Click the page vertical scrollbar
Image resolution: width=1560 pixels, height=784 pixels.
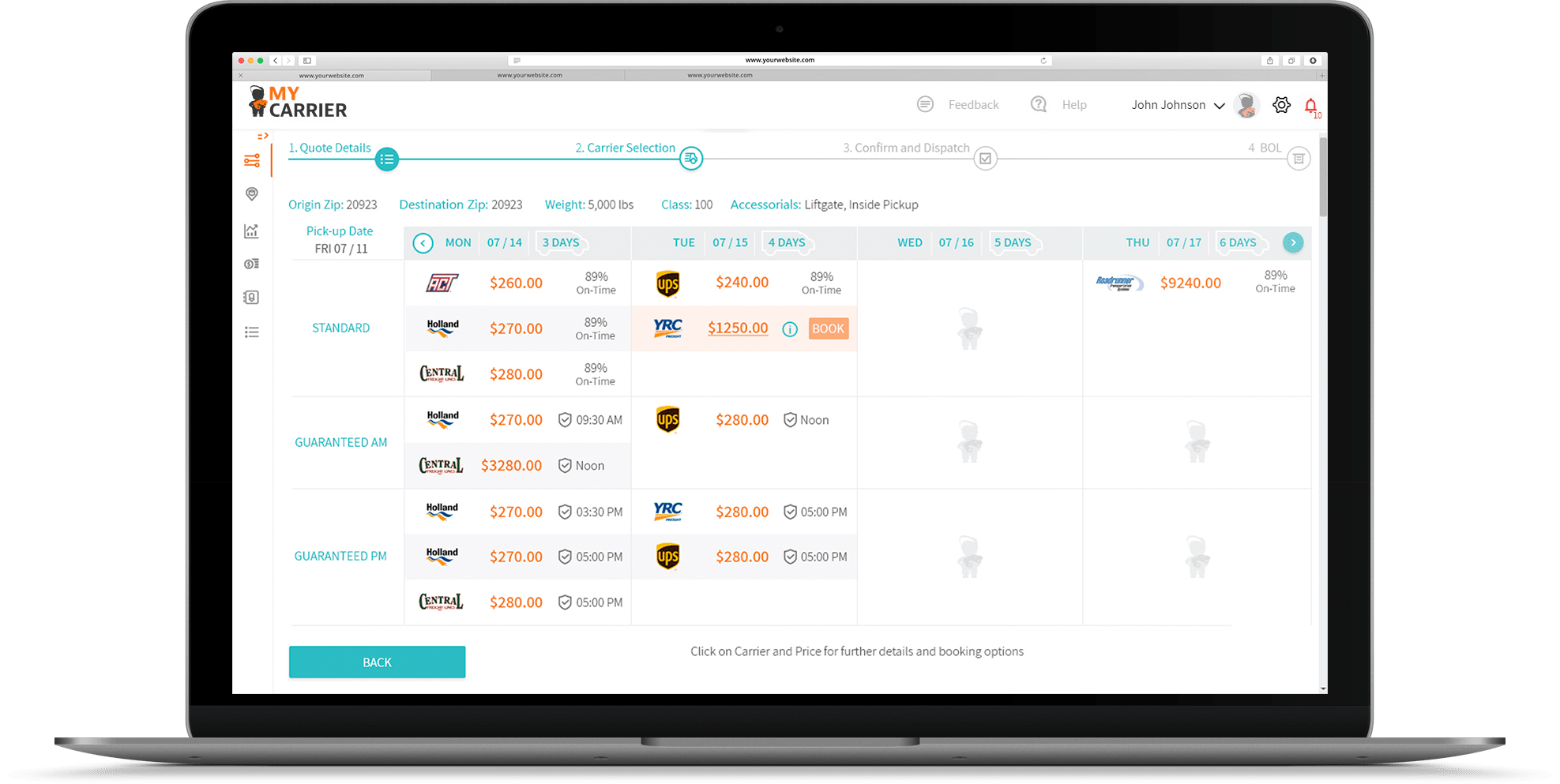[x=1323, y=178]
